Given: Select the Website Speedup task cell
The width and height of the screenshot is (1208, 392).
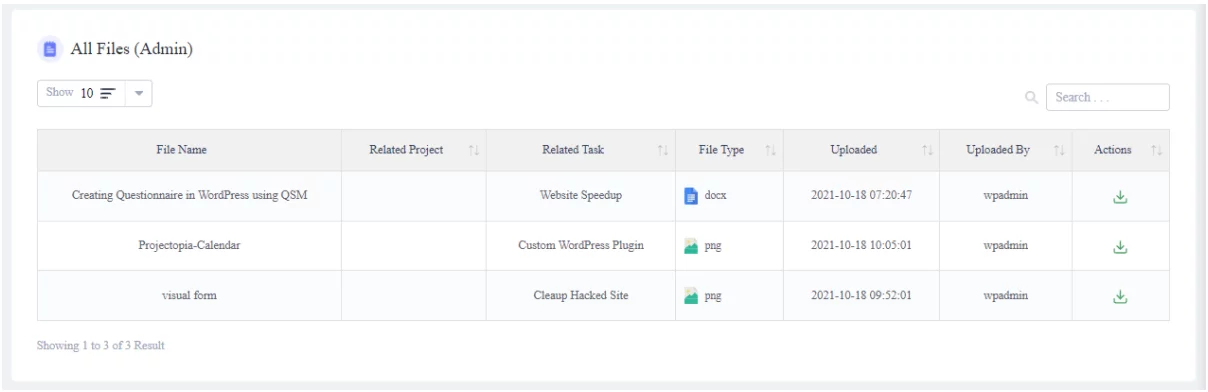Looking at the screenshot, I should click(x=581, y=196).
